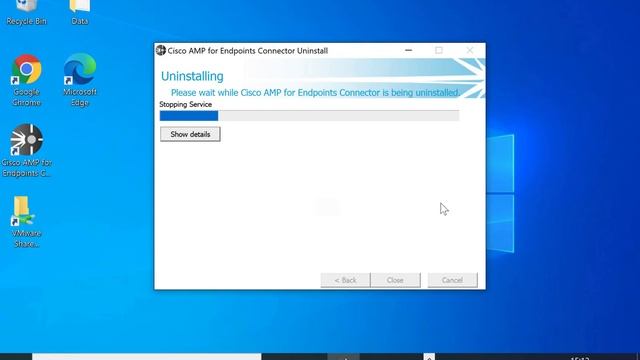This screenshot has width=640, height=360.
Task: Click the 'Uninstalling' heading text
Action: pyautogui.click(x=192, y=76)
